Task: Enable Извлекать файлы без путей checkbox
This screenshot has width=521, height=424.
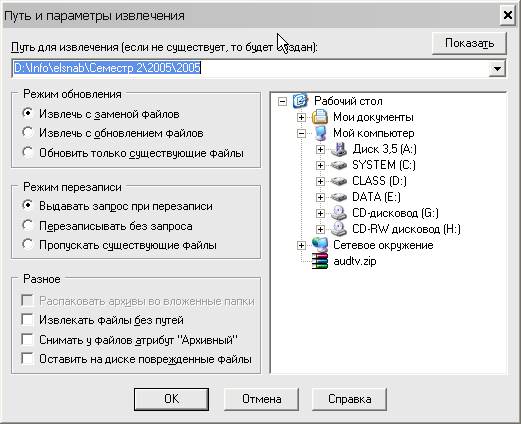Action: pos(27,320)
